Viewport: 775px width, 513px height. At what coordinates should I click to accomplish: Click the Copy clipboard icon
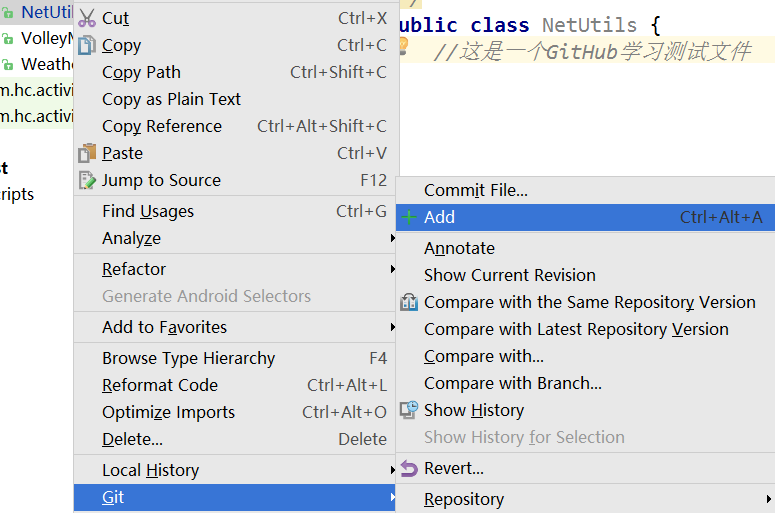click(x=87, y=45)
